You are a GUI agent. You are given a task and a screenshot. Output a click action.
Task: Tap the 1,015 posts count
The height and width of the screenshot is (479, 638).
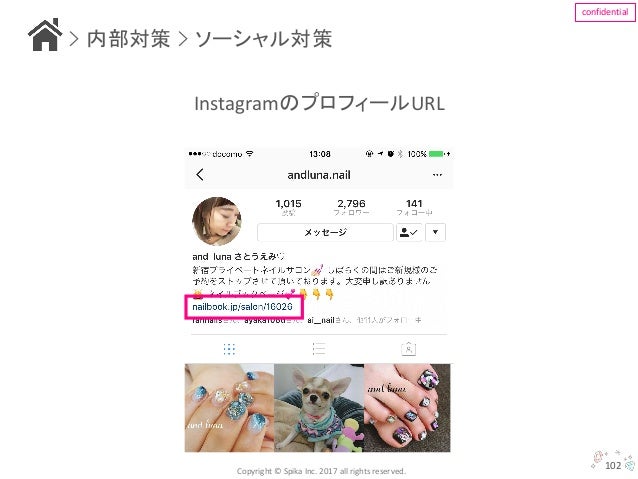click(x=288, y=207)
